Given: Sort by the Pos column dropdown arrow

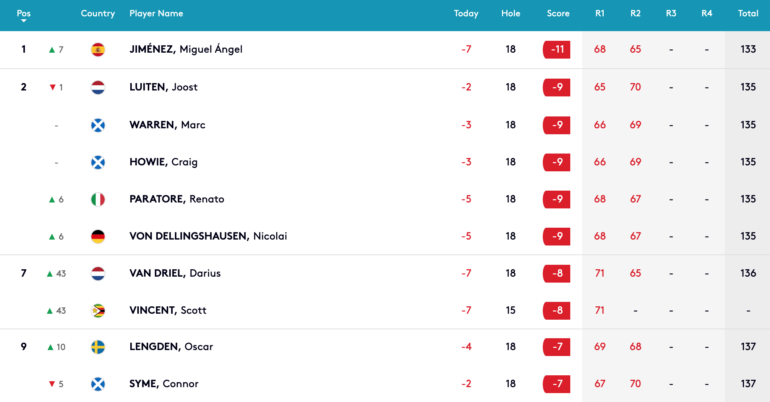Looking at the screenshot, I should (x=23, y=21).
